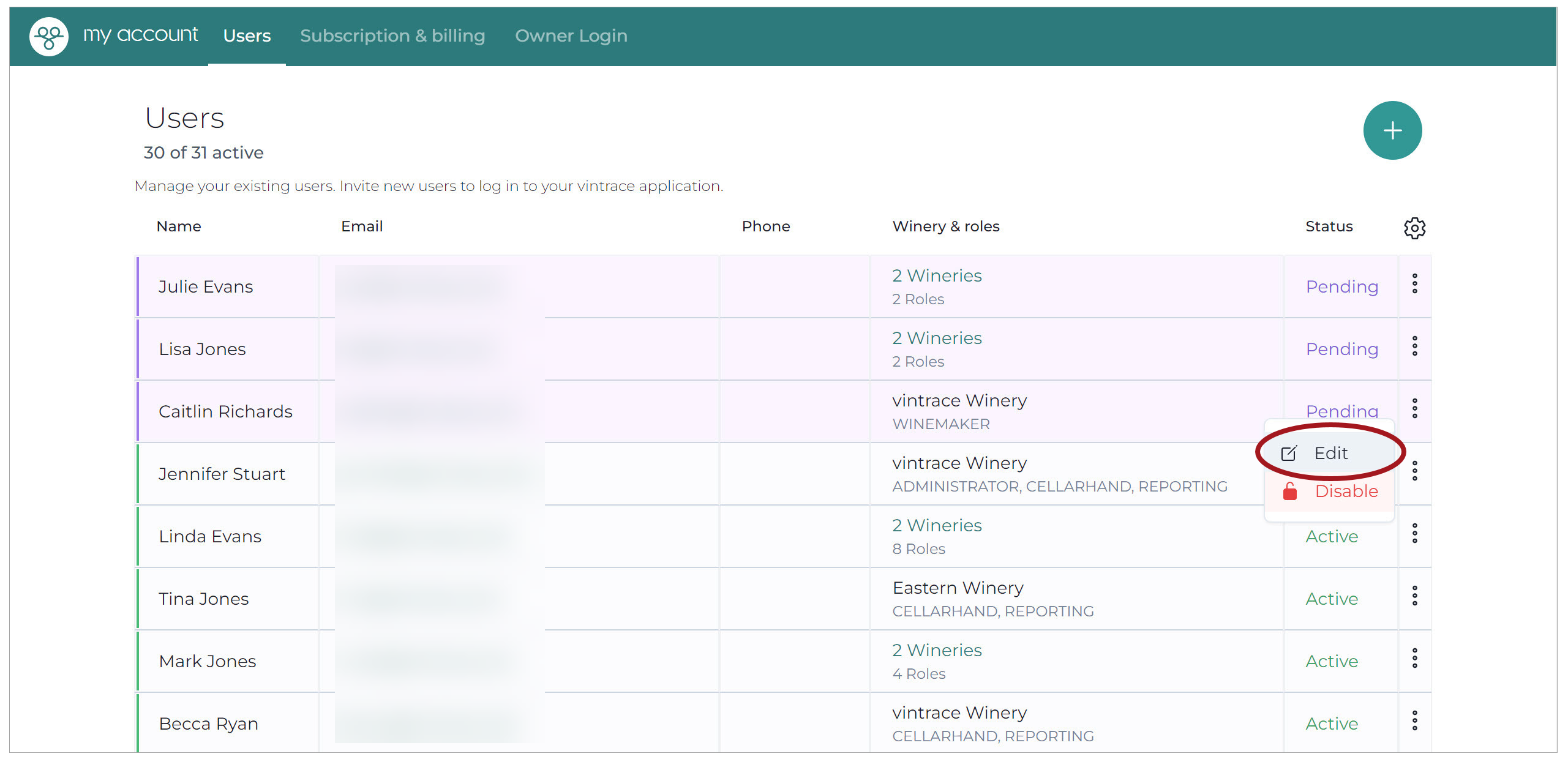
Task: Switch to the Subscription & billing tab
Action: pyautogui.click(x=392, y=36)
